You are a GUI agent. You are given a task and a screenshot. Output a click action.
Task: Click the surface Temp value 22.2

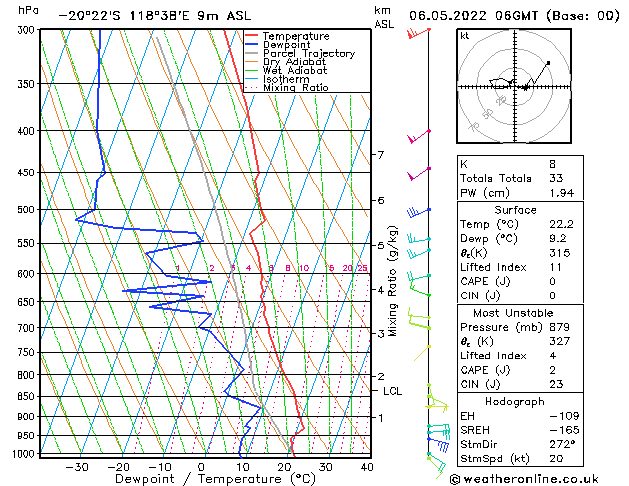[x=561, y=224]
